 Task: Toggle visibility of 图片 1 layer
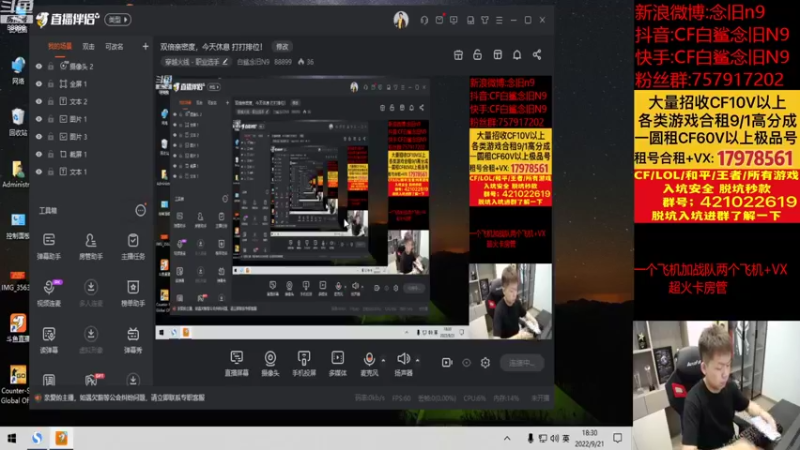click(x=39, y=119)
